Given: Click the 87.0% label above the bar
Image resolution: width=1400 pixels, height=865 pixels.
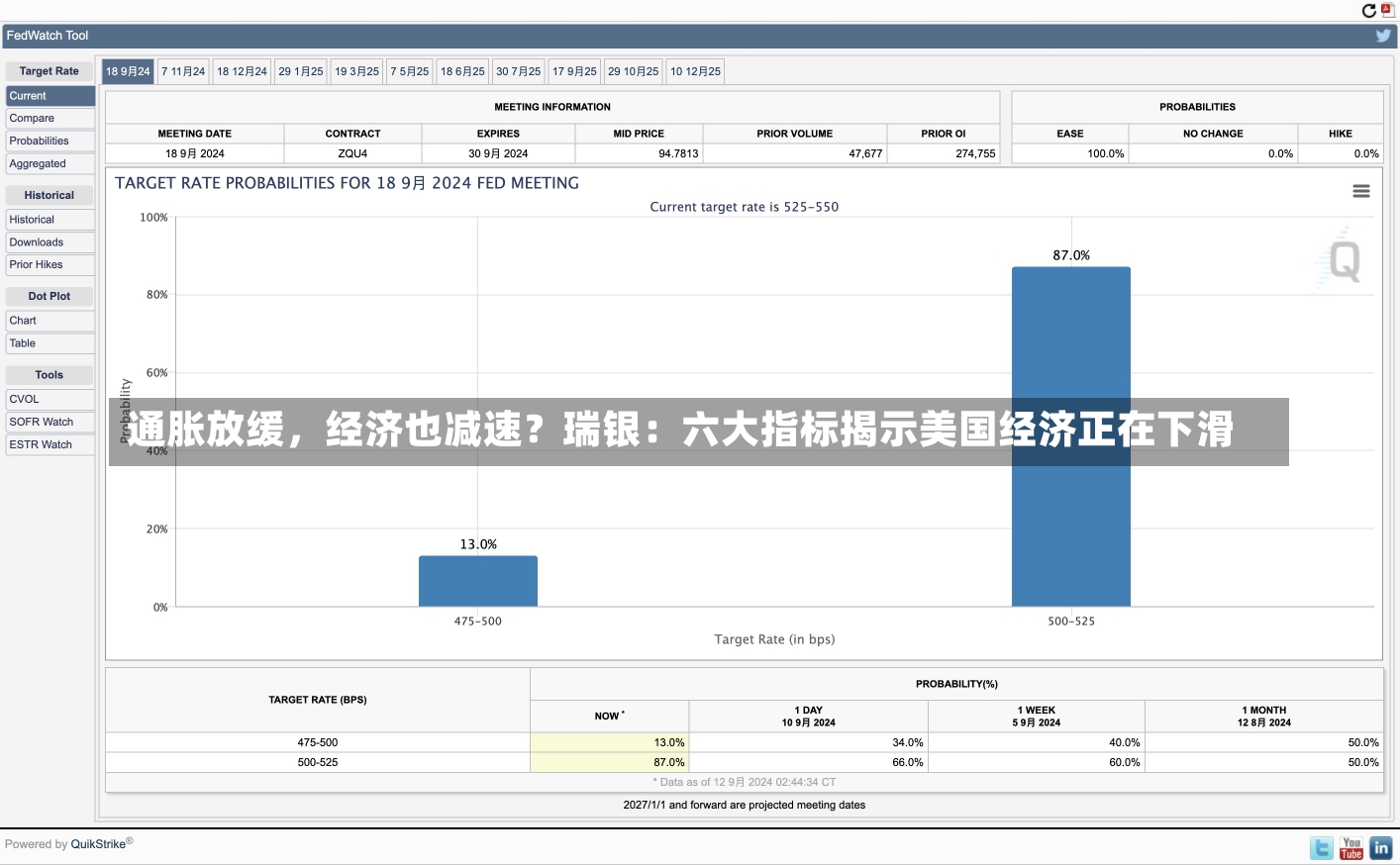Looking at the screenshot, I should coord(1071,255).
